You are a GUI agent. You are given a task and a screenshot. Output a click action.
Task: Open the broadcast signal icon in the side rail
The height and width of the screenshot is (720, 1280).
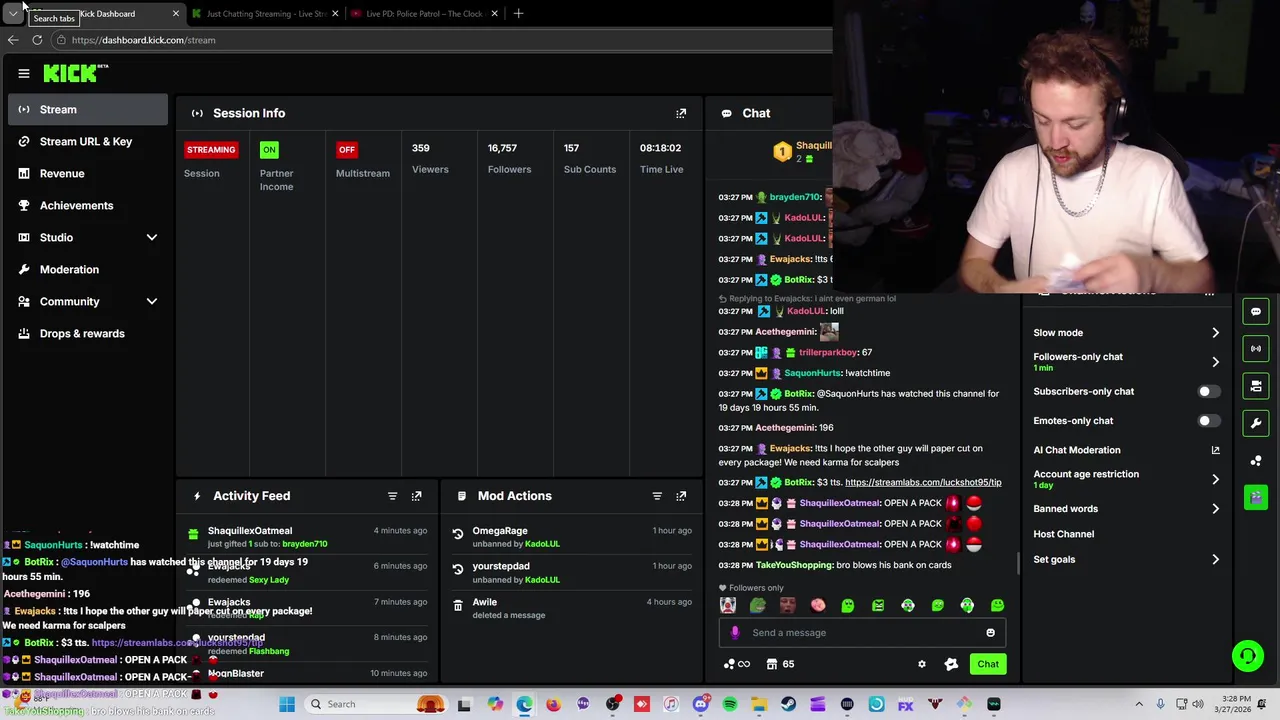[1256, 349]
